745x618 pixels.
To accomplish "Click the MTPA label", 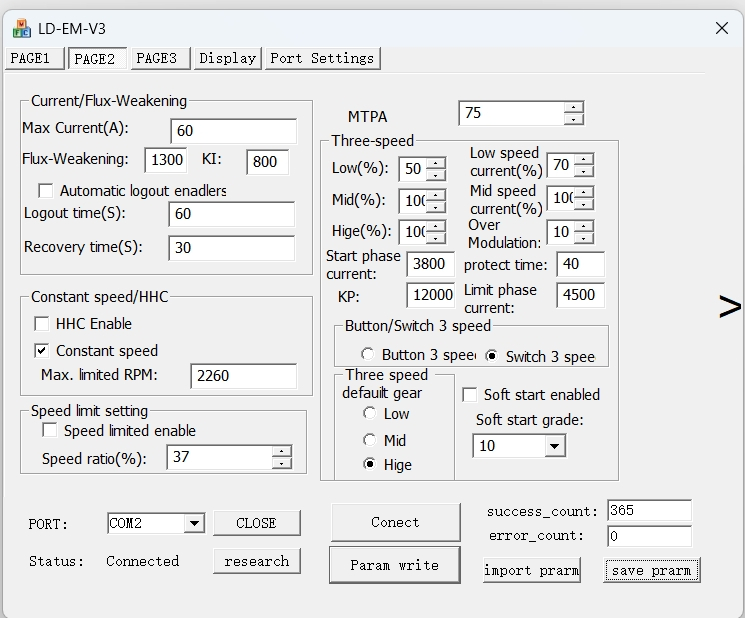I will click(367, 116).
